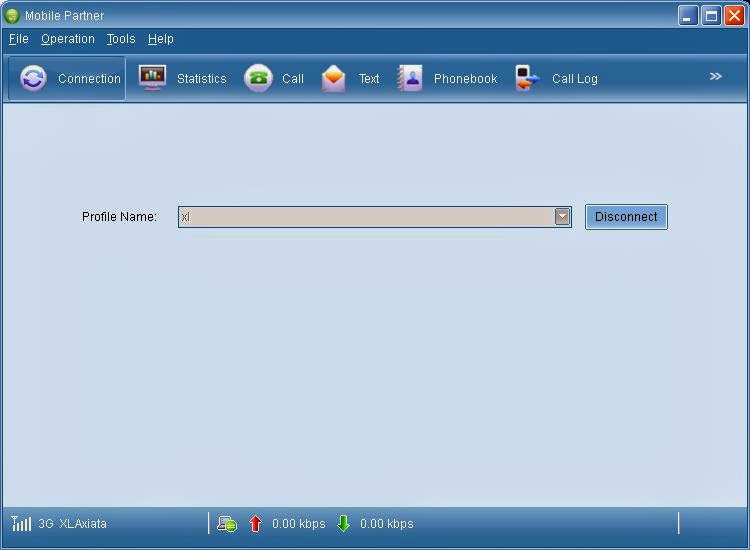The height and width of the screenshot is (550, 750).
Task: Click the Disconnect button
Action: point(626,217)
